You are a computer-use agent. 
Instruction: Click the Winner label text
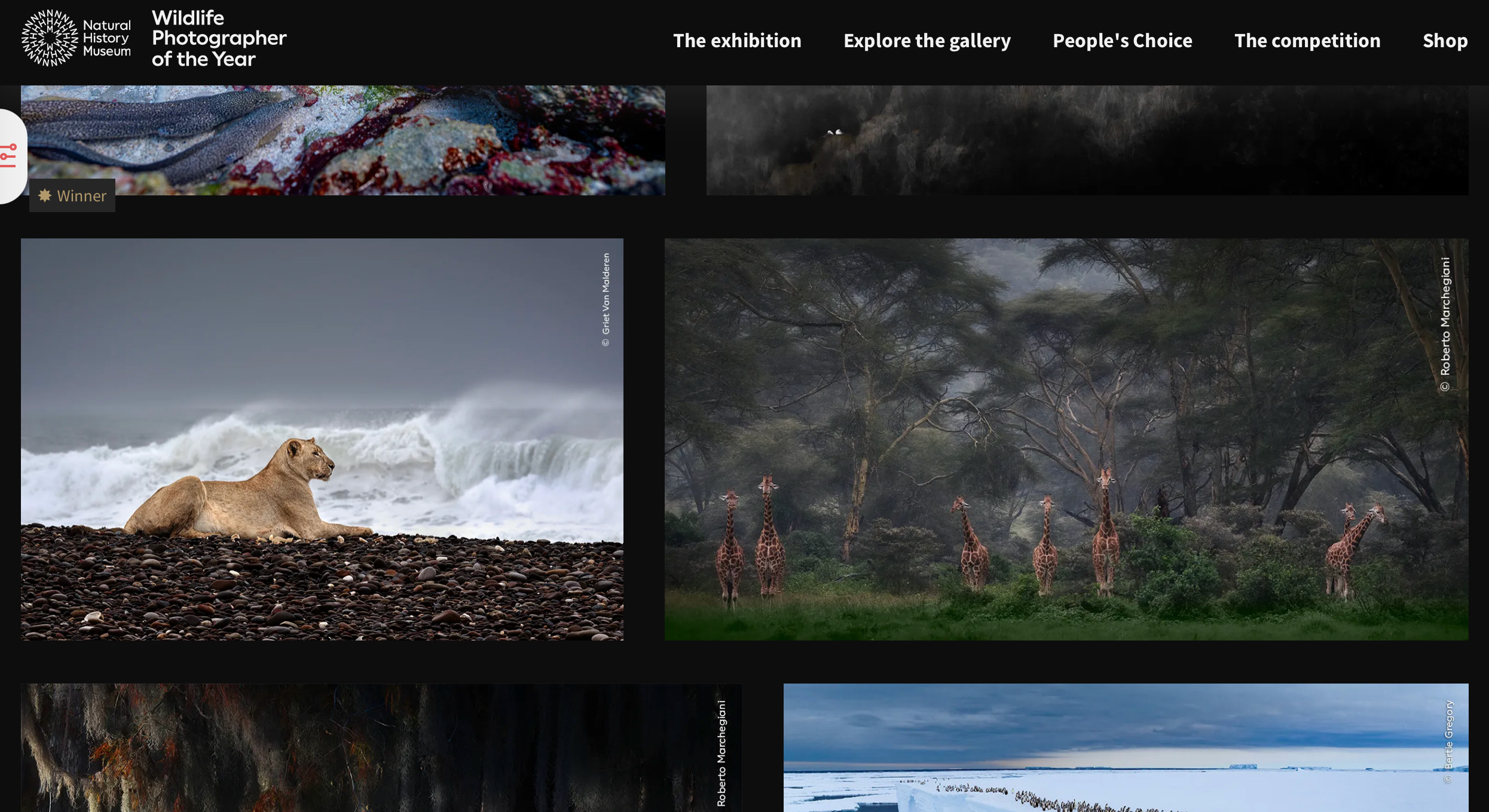click(x=82, y=196)
